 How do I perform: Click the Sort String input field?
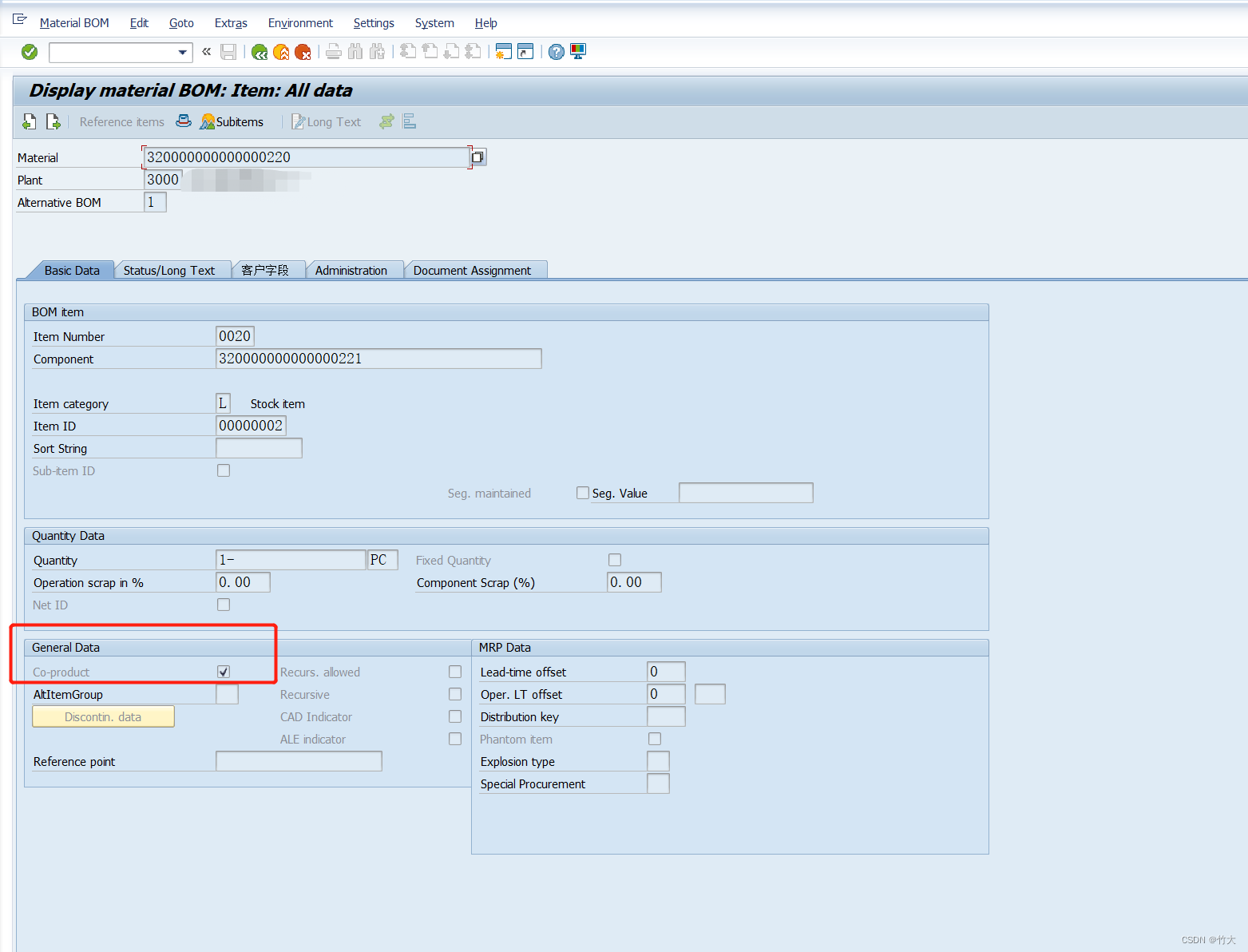(260, 448)
